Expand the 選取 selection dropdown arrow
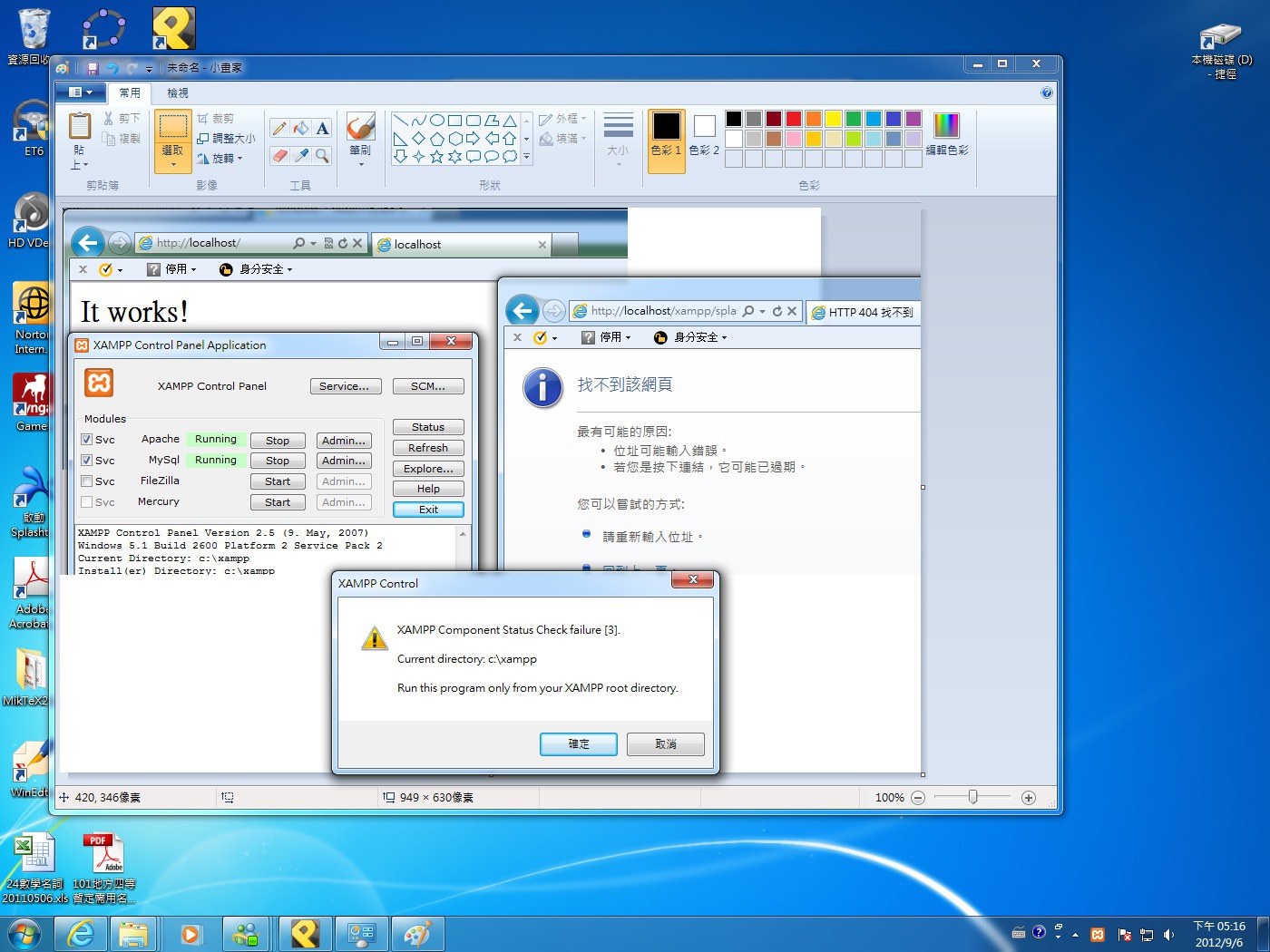Image resolution: width=1270 pixels, height=952 pixels. 173,164
